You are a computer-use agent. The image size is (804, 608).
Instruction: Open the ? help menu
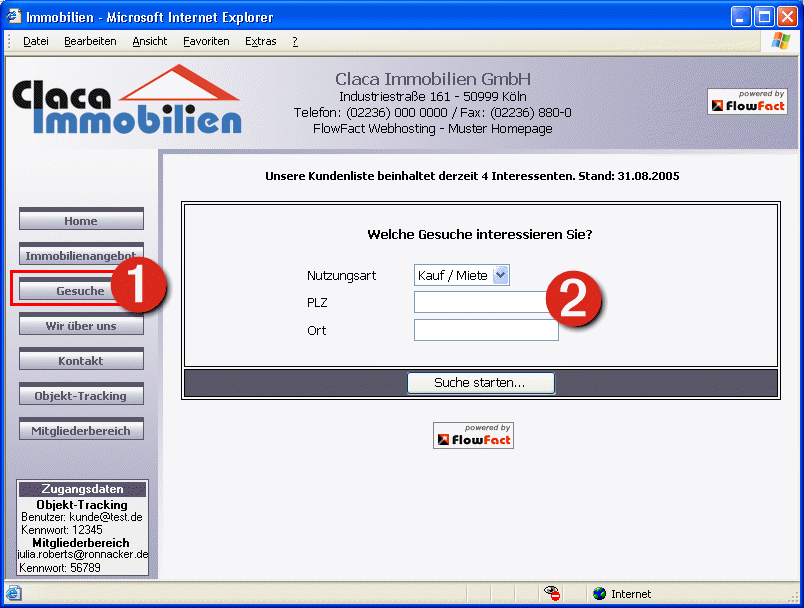click(x=295, y=42)
